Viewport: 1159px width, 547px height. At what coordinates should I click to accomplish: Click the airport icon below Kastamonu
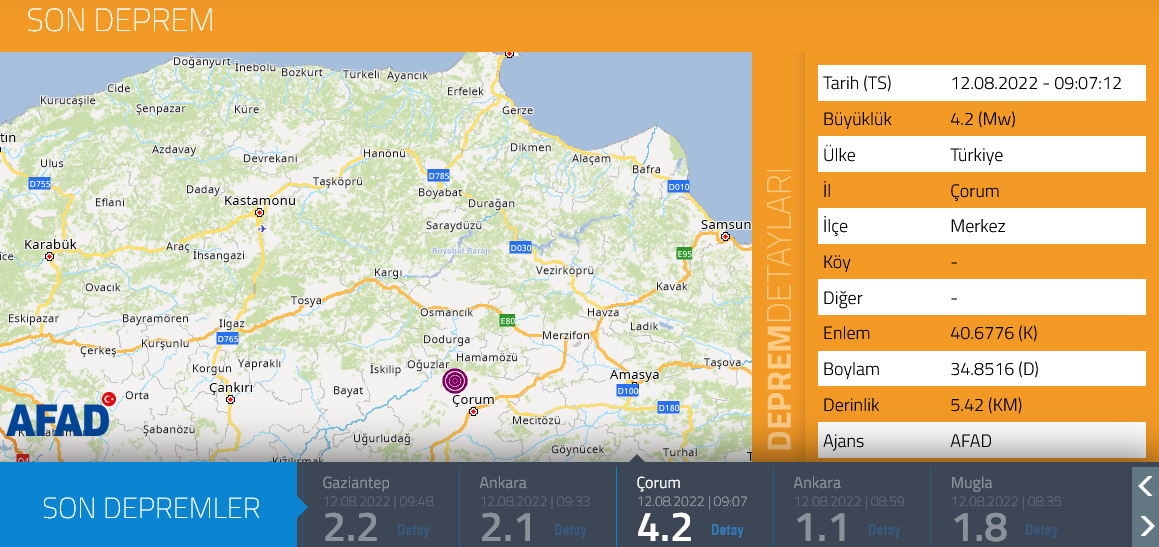click(262, 228)
